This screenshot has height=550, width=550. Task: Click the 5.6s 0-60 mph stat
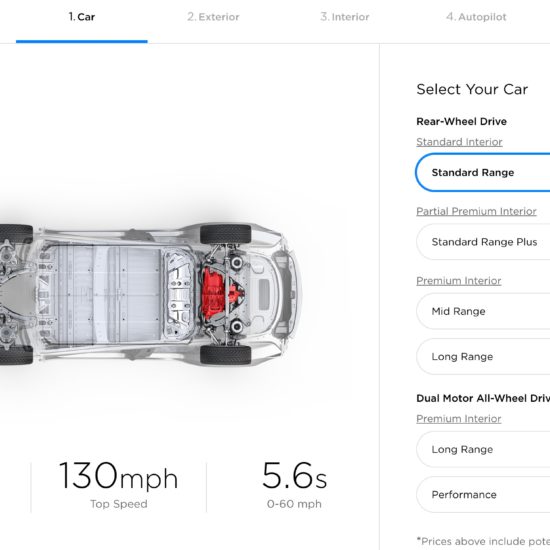coord(294,485)
